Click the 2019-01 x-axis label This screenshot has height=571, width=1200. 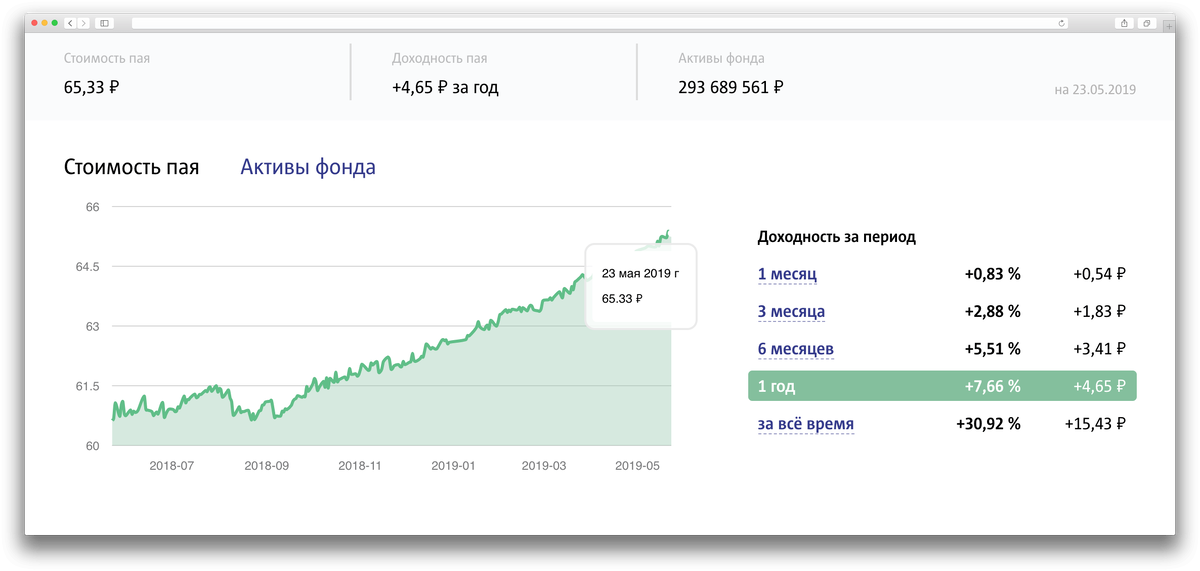coord(454,465)
